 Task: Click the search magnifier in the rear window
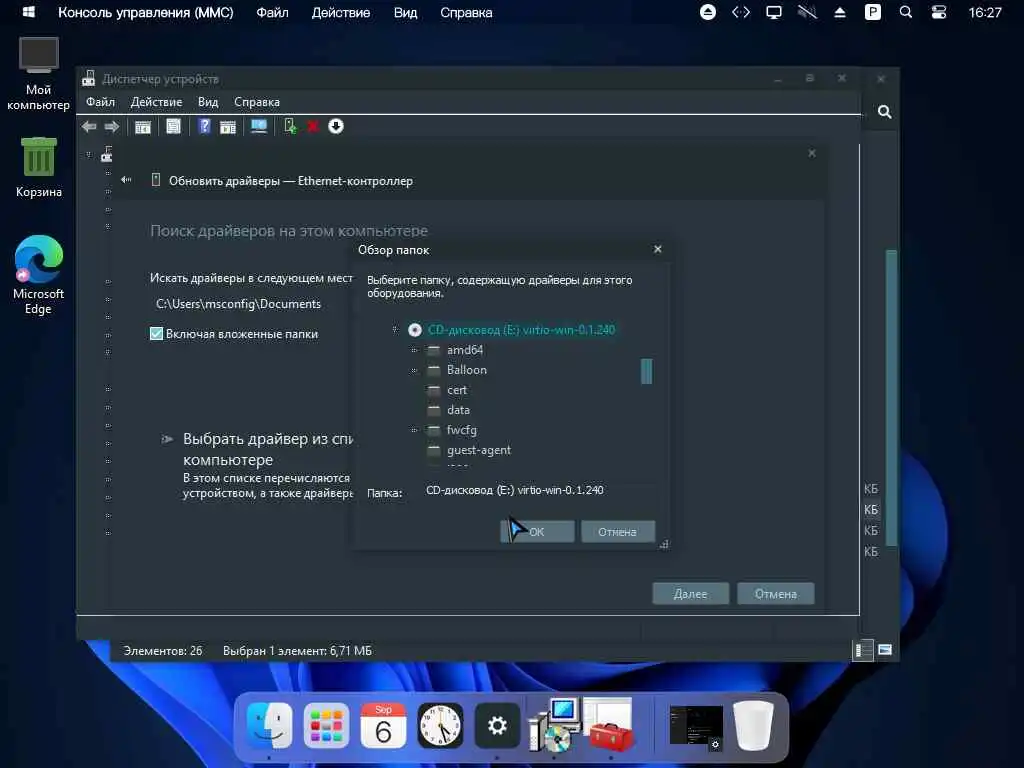[x=884, y=112]
